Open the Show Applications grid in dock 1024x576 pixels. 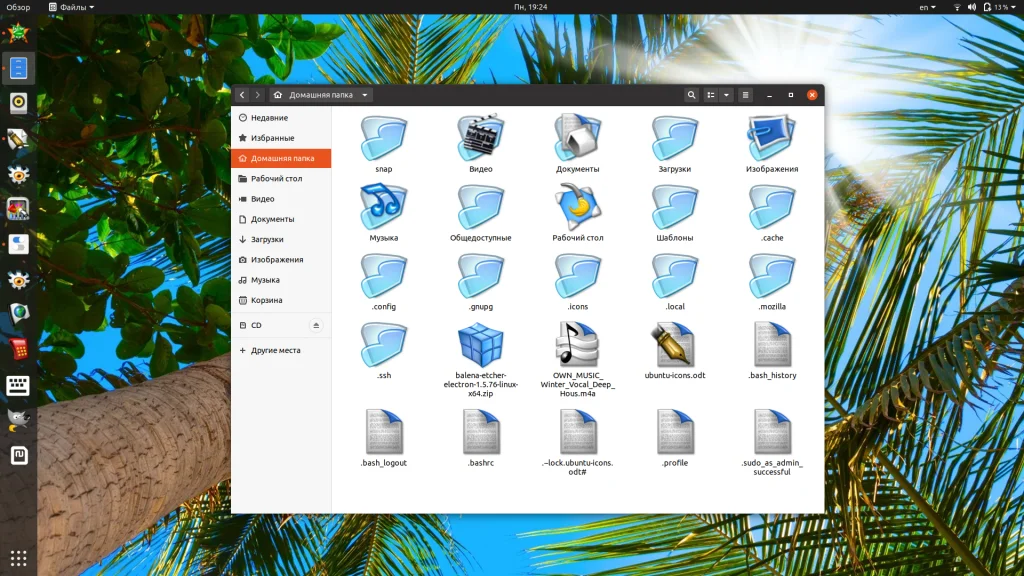[x=18, y=557]
